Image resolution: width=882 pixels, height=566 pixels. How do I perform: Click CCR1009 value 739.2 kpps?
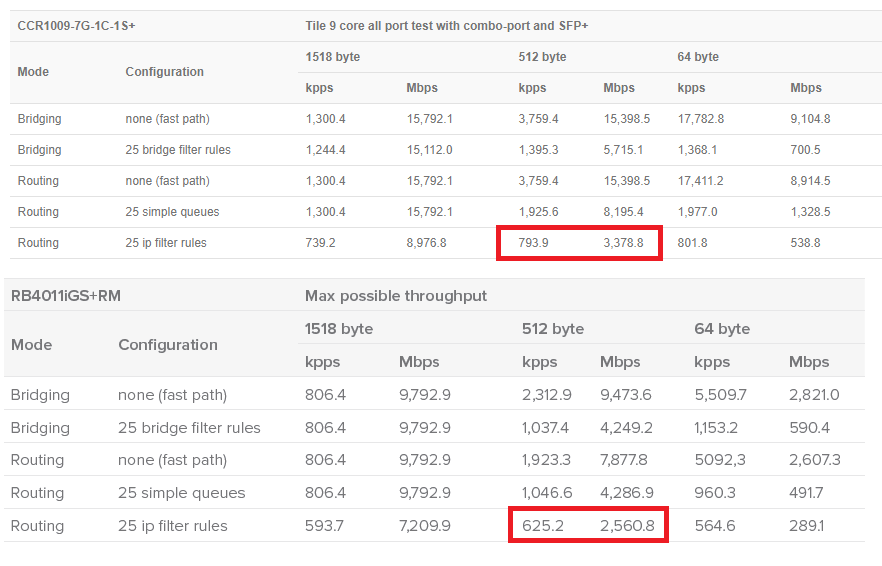pos(320,242)
